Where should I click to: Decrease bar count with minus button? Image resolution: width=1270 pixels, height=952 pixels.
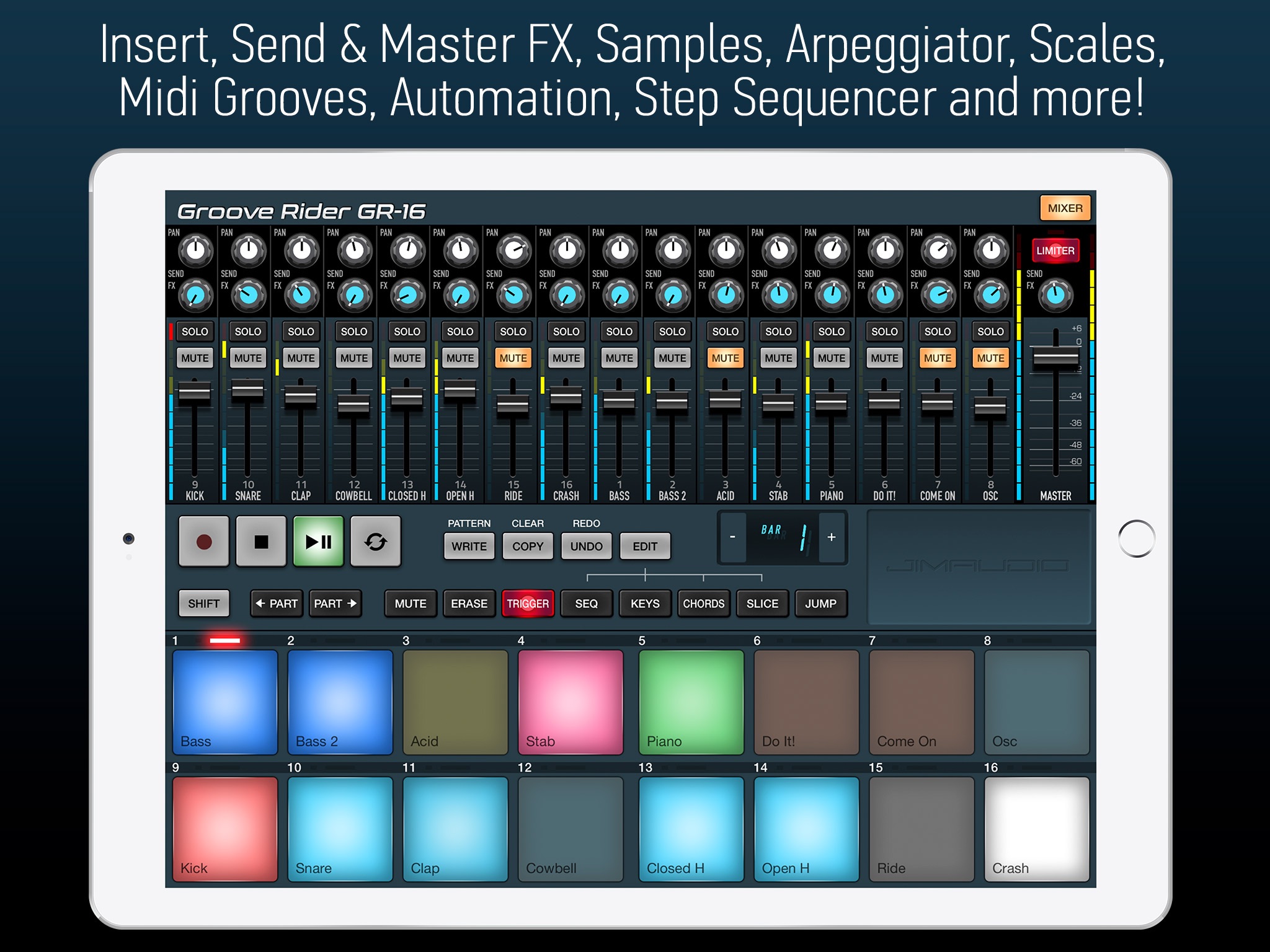pyautogui.click(x=732, y=537)
